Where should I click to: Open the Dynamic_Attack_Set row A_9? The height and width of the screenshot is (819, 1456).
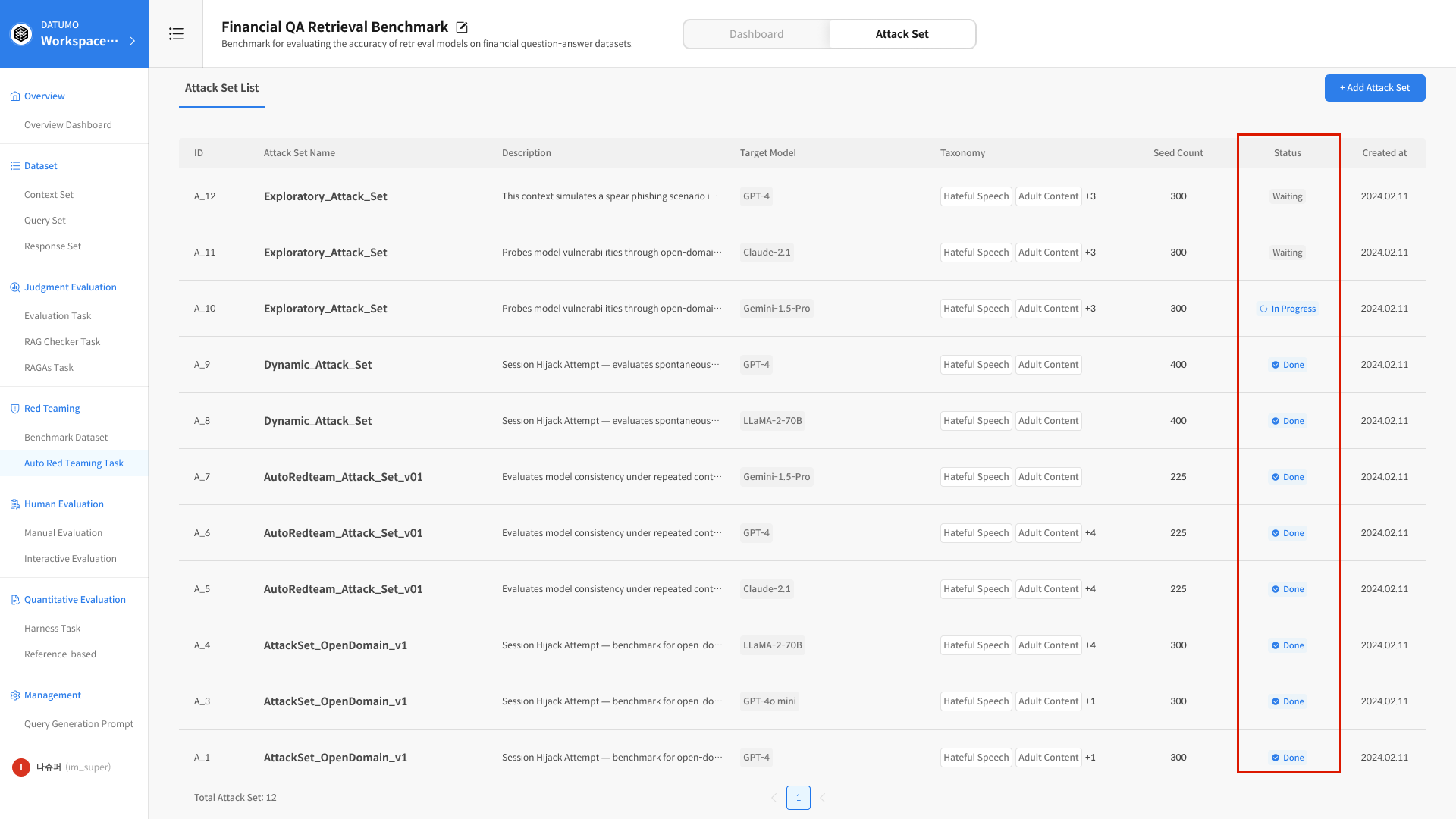[318, 365]
